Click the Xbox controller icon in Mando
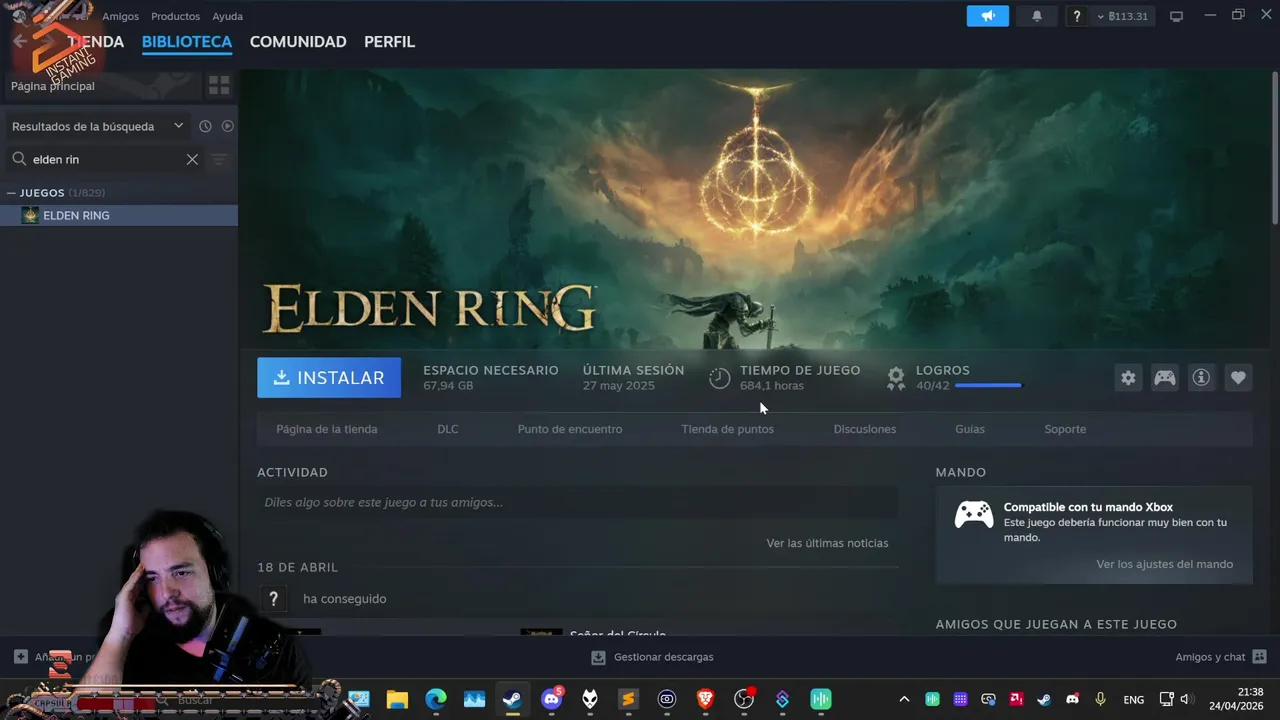 (973, 515)
